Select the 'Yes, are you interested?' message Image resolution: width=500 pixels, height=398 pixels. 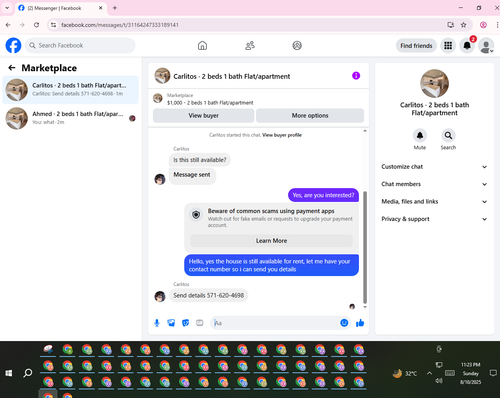323,195
